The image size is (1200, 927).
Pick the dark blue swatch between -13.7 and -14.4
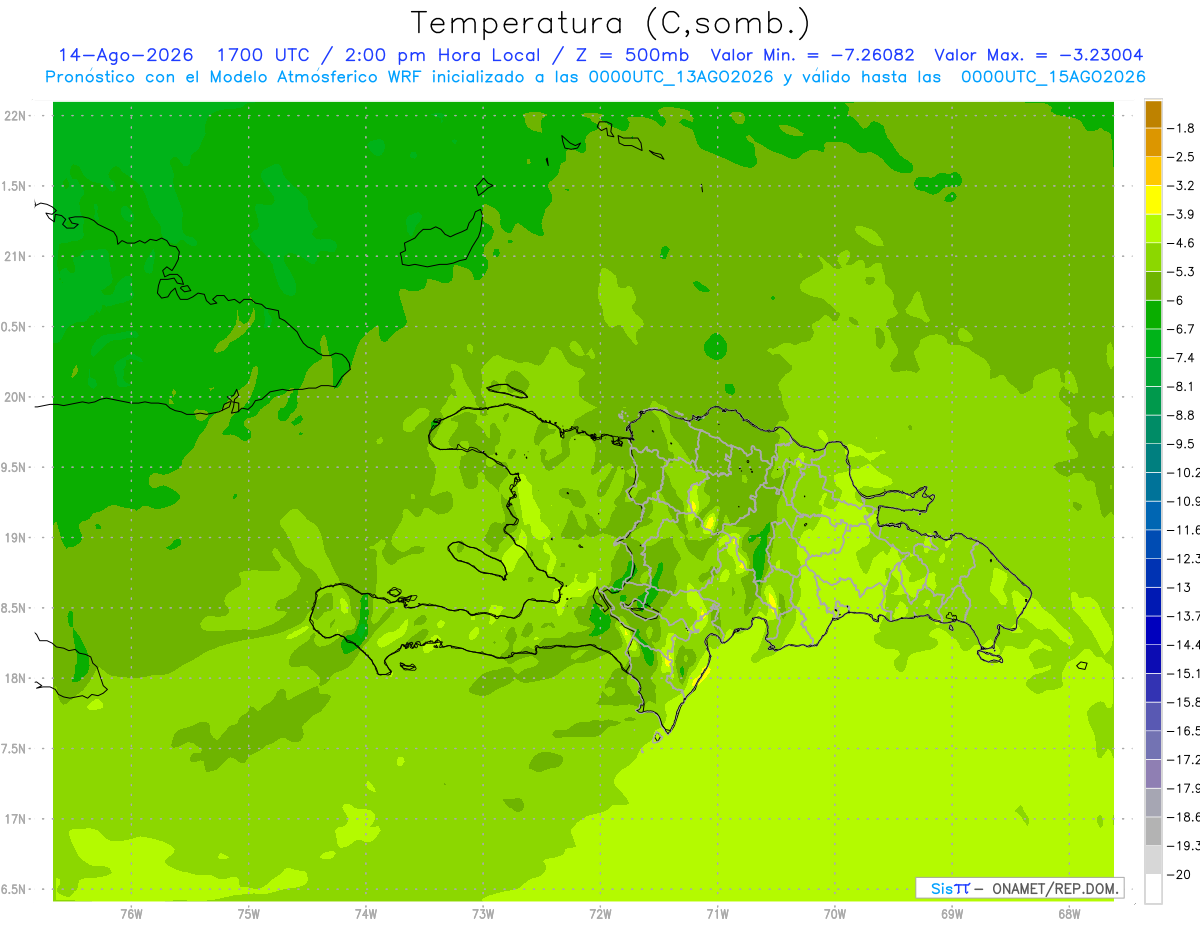[1153, 630]
